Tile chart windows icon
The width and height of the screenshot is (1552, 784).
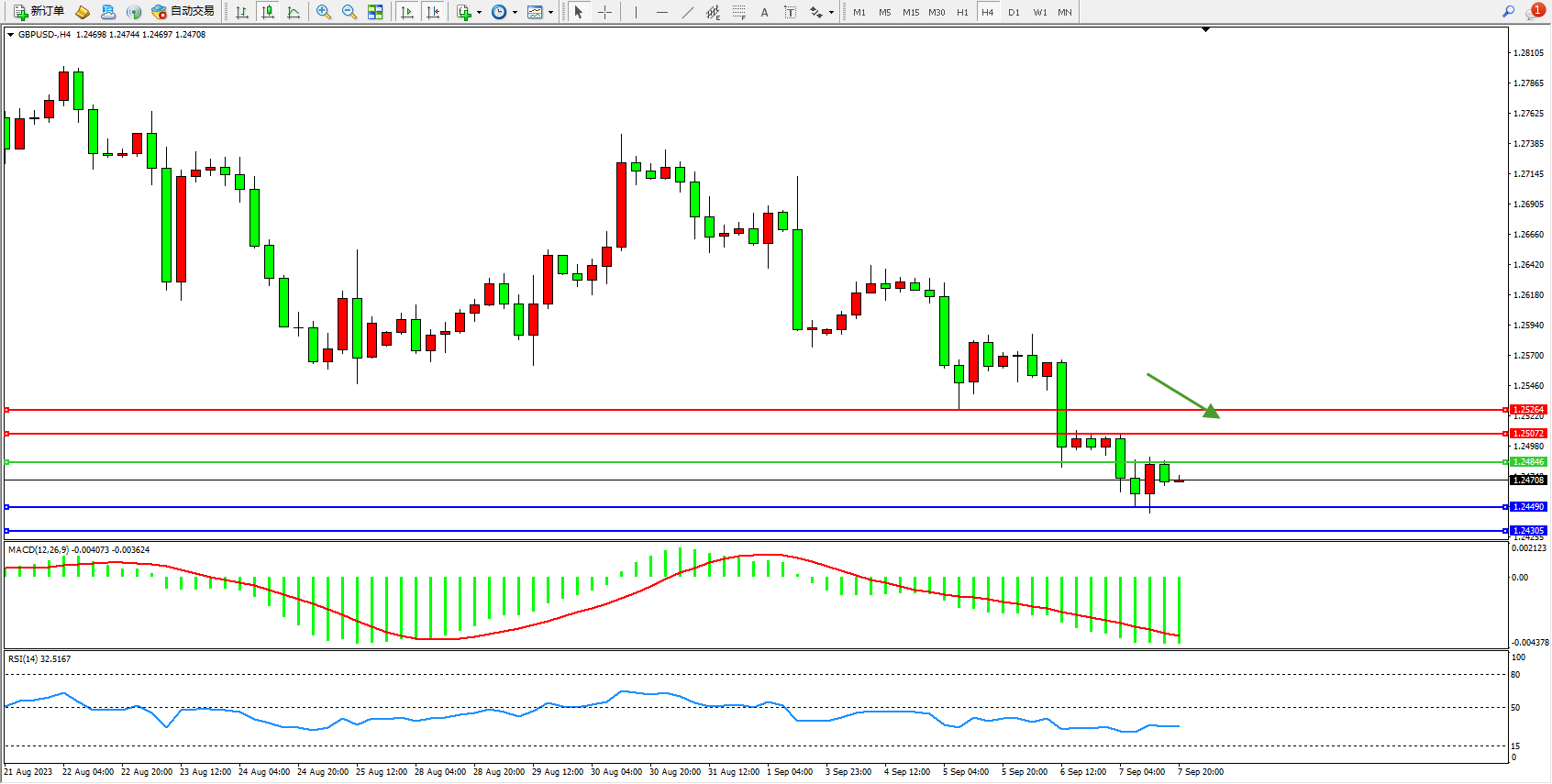(x=375, y=12)
